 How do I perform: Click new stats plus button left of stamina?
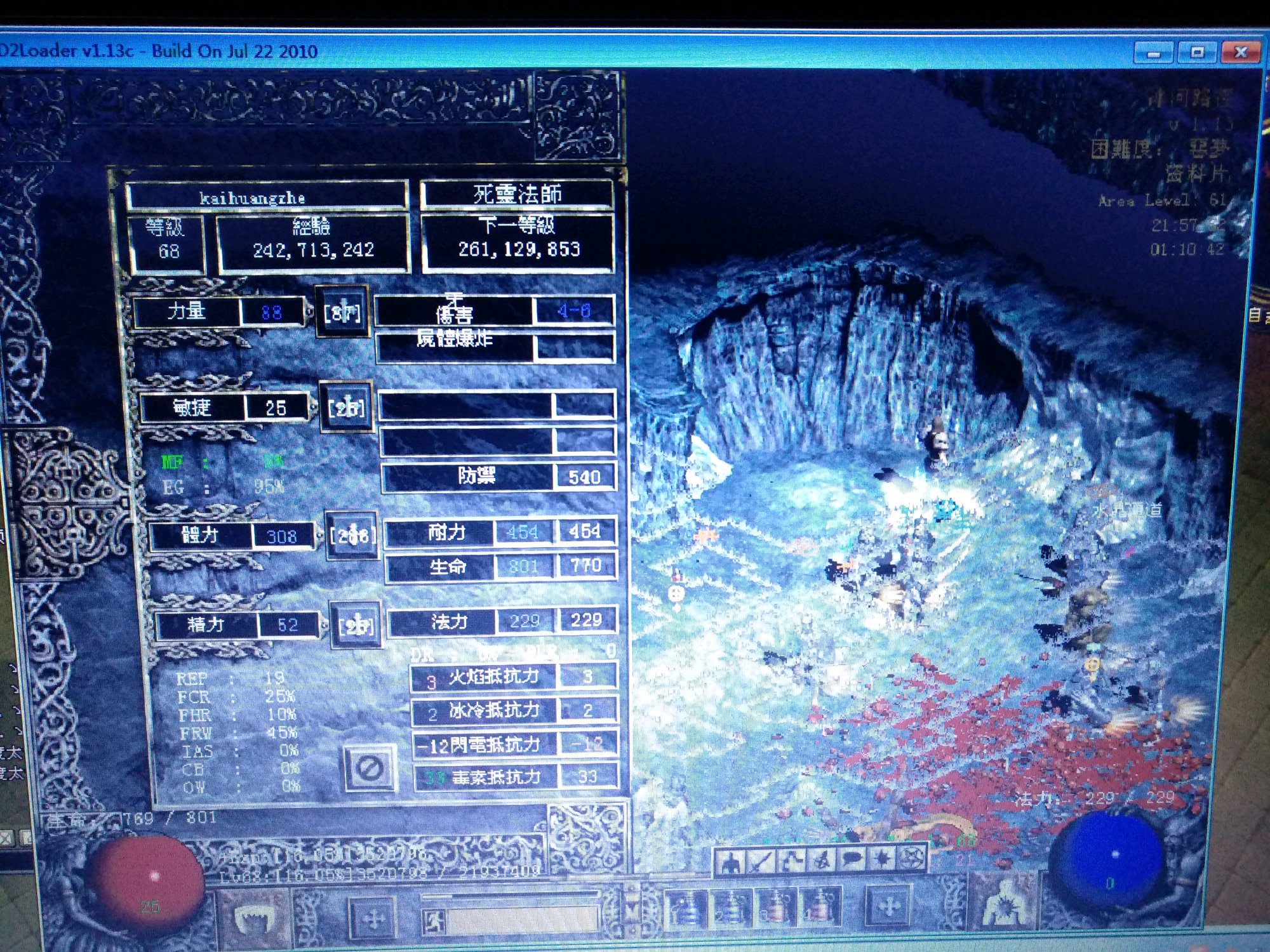pos(373,918)
